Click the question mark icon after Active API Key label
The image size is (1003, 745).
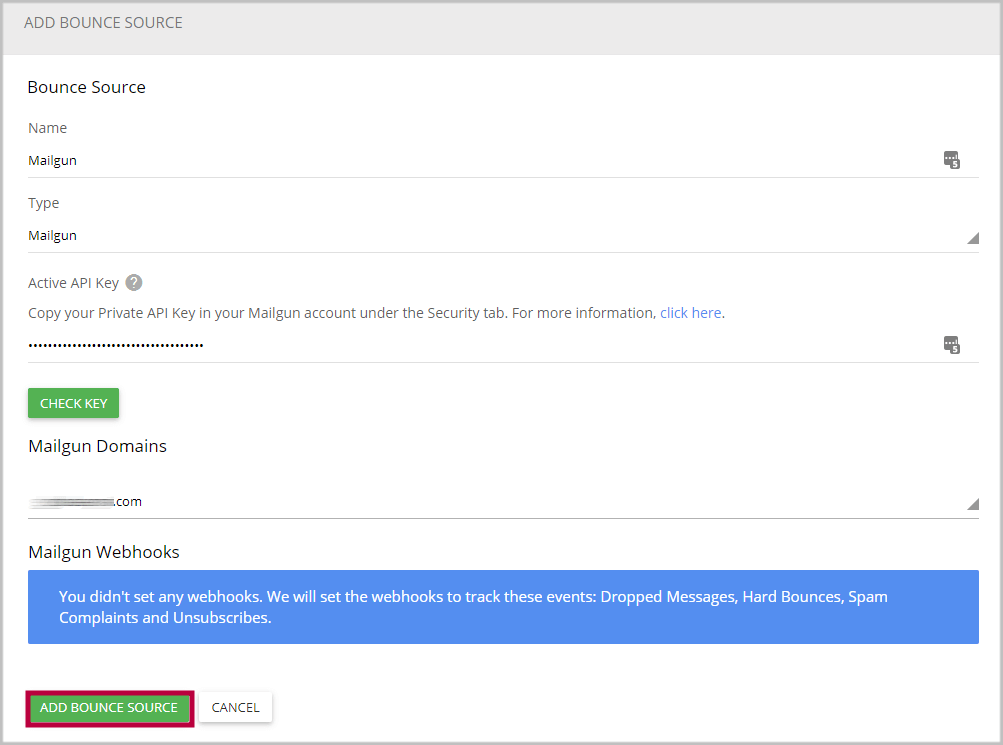pyautogui.click(x=134, y=282)
